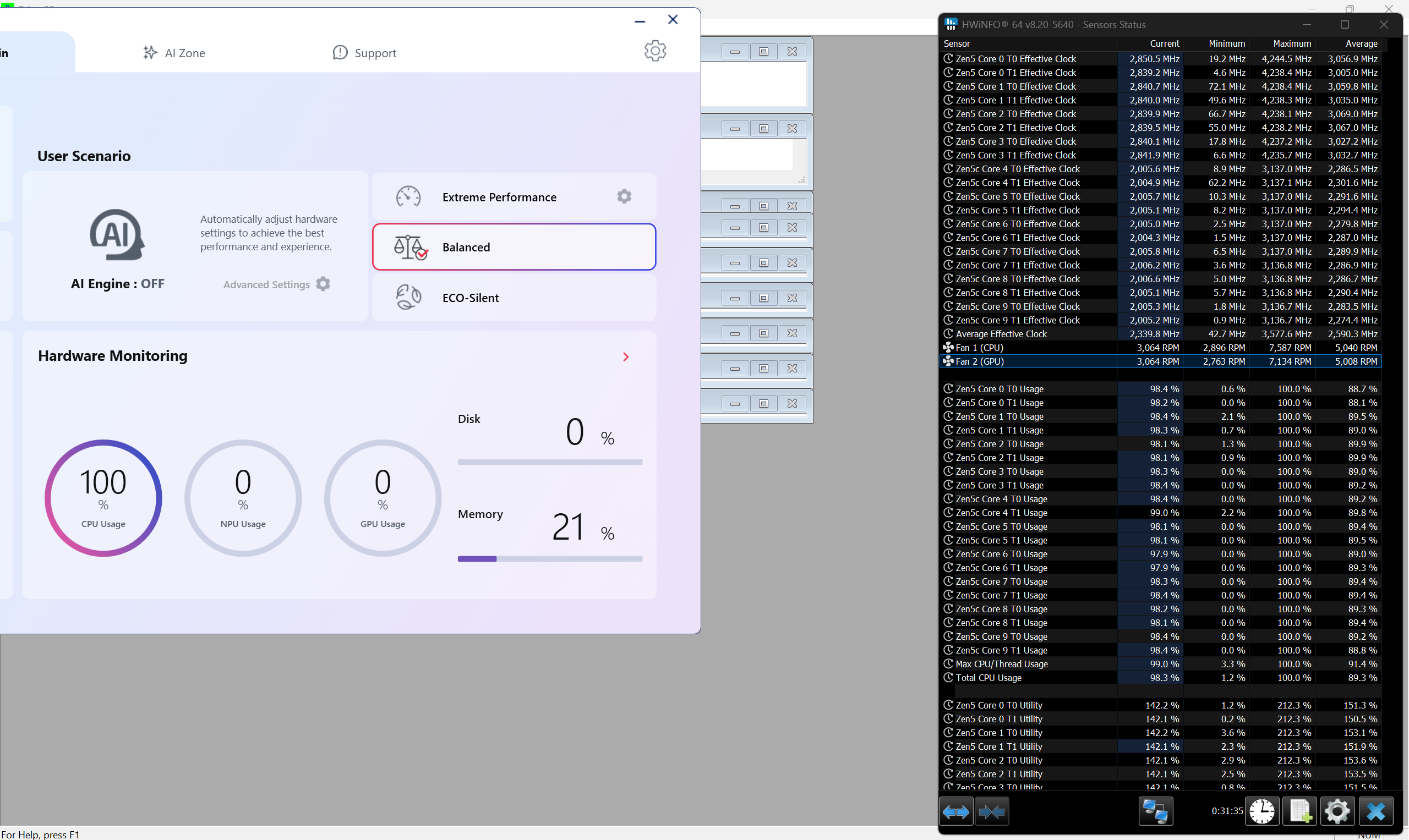This screenshot has height=840, width=1409.
Task: Open HWiNFO remote network monitoring icon
Action: 1155,812
